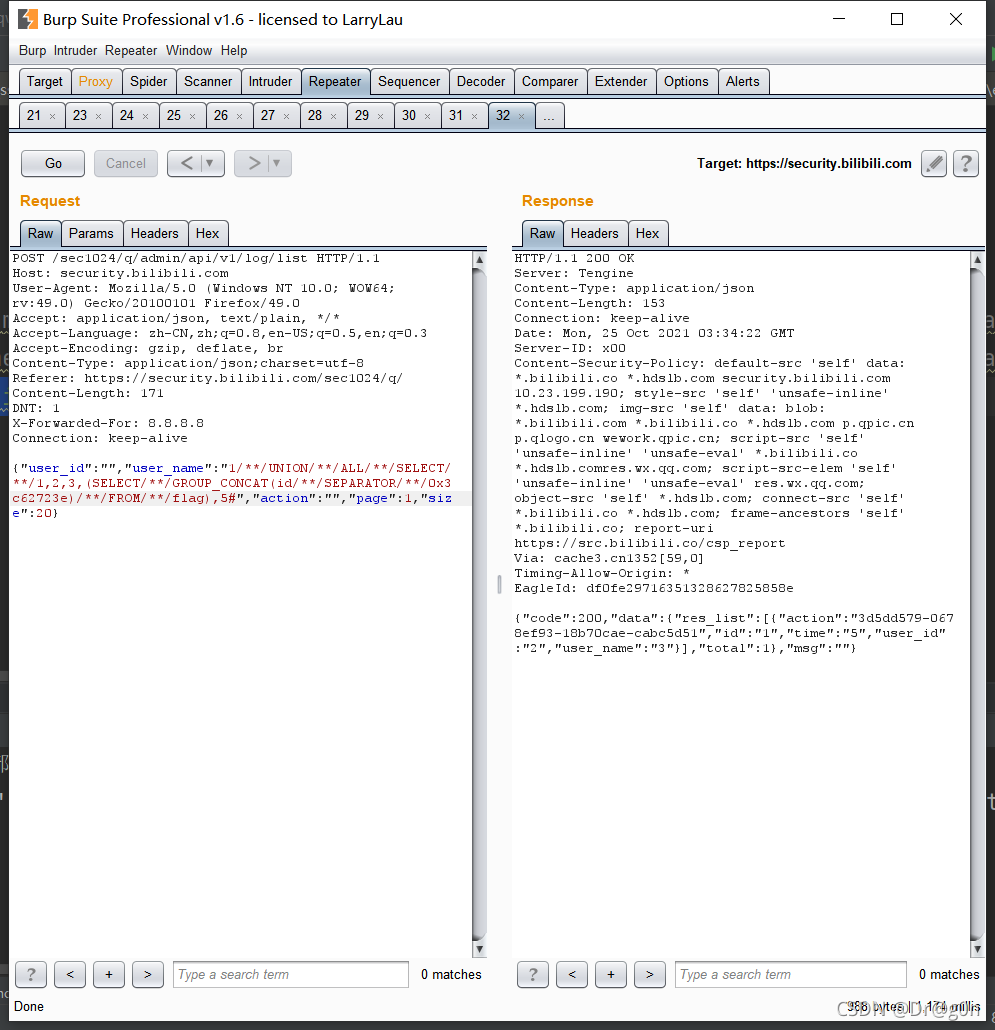Viewport: 995px width, 1030px height.
Task: Jump to previous match in response search
Action: click(572, 974)
